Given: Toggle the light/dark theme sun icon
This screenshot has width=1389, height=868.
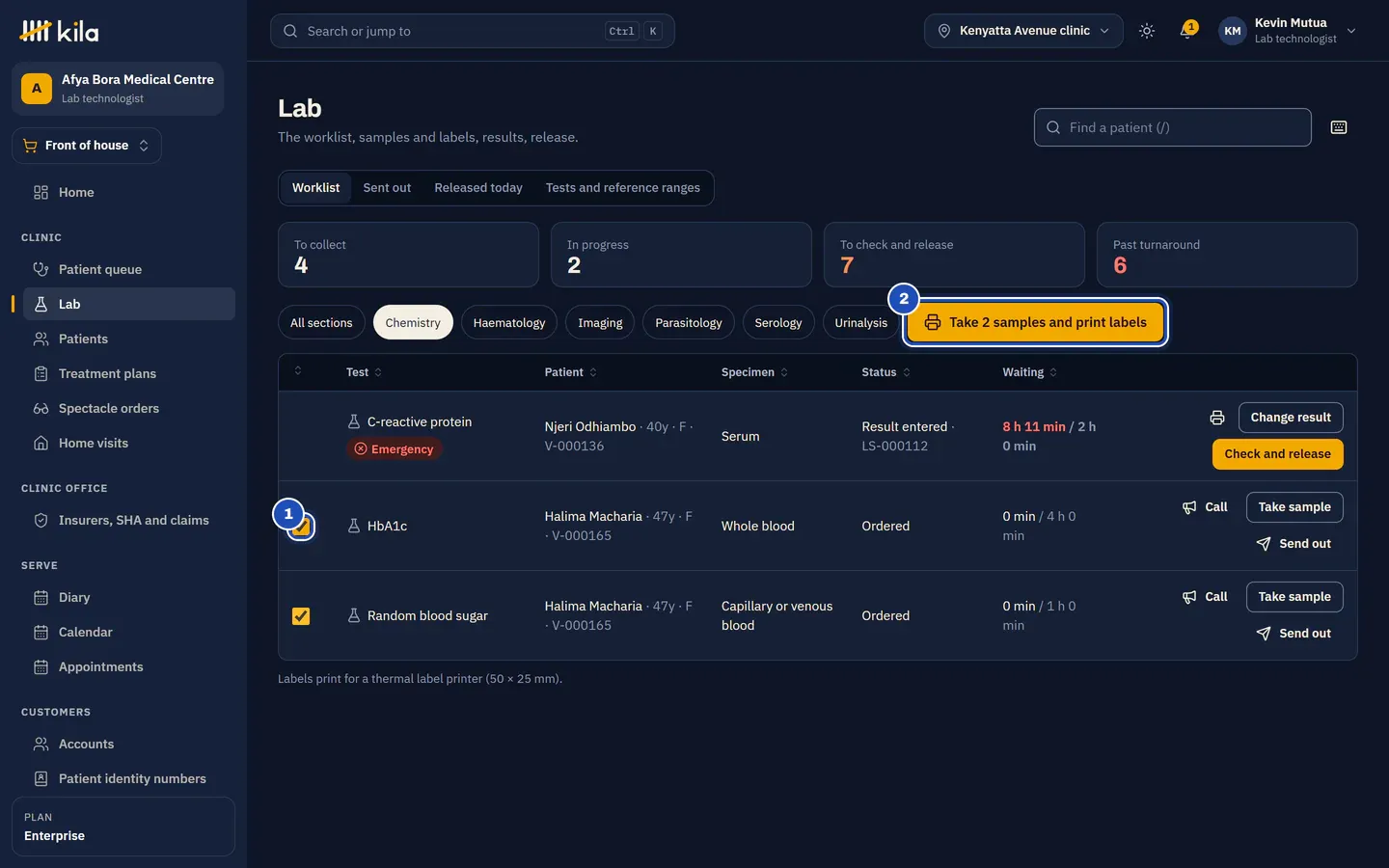Looking at the screenshot, I should [x=1147, y=31].
